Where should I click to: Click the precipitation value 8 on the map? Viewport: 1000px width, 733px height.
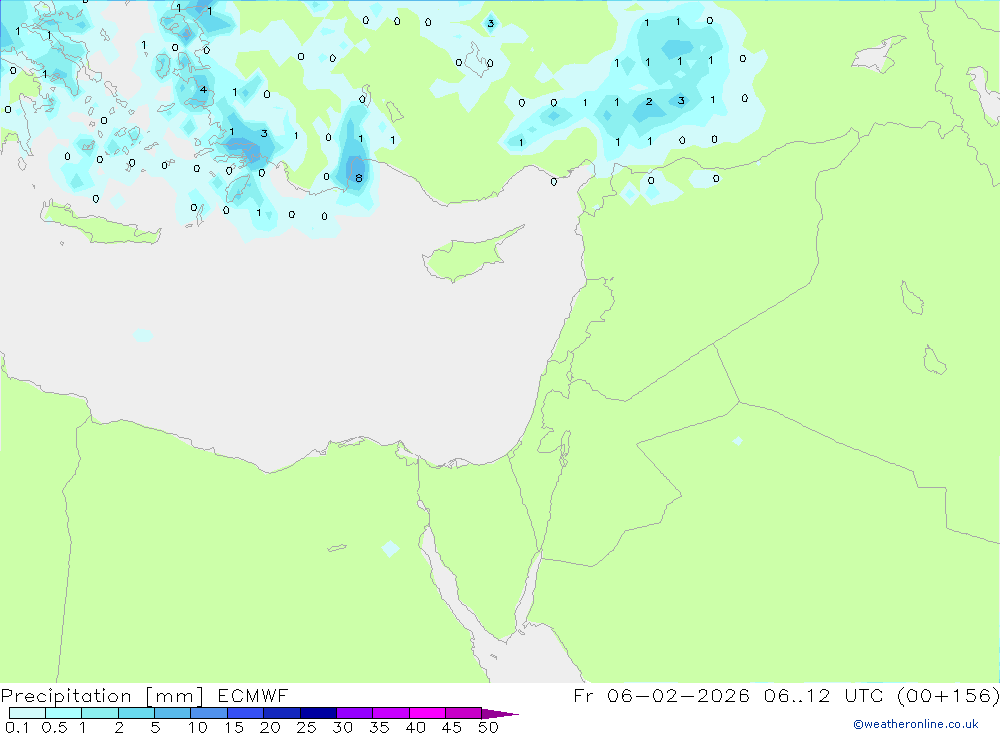pos(358,178)
